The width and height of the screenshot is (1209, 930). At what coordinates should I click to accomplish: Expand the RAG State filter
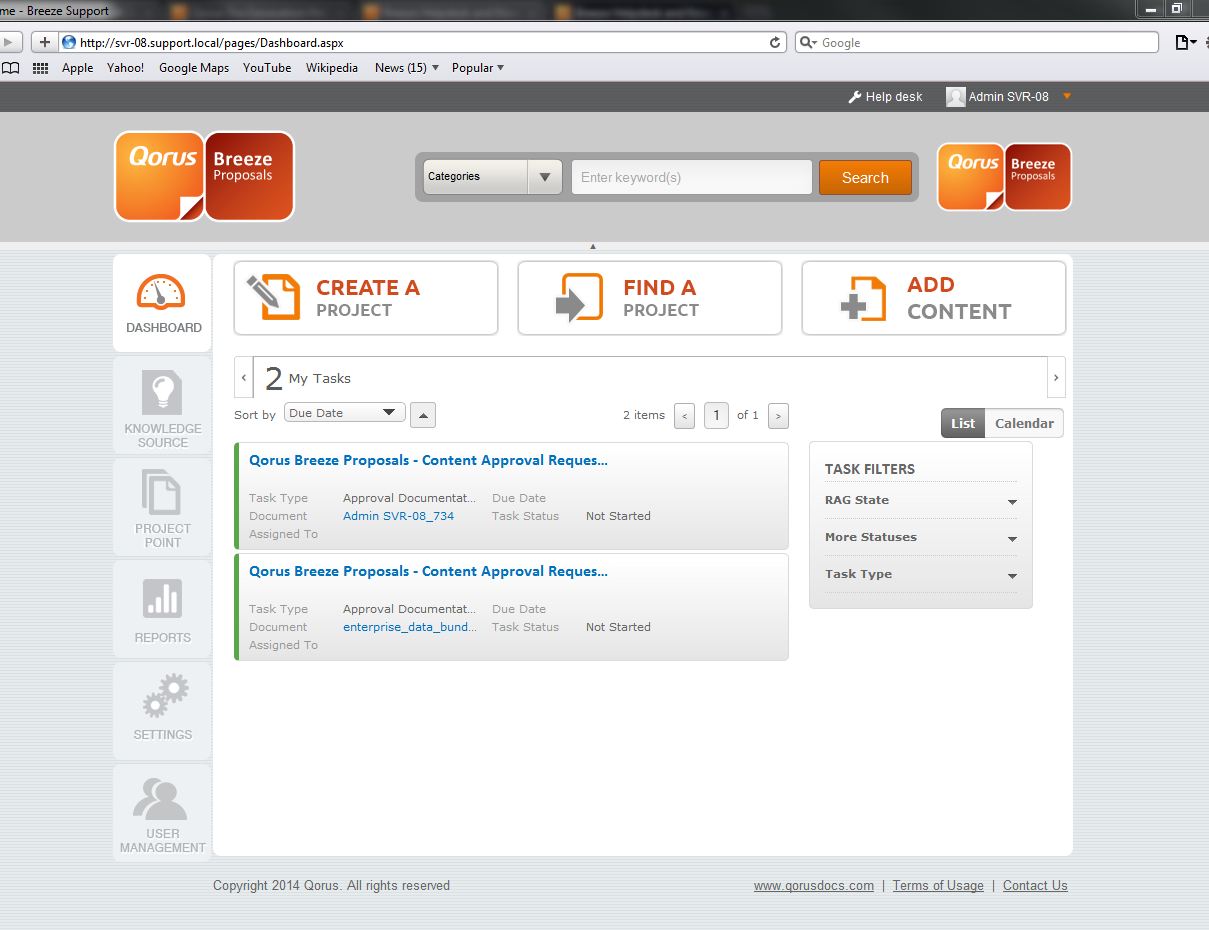click(921, 500)
